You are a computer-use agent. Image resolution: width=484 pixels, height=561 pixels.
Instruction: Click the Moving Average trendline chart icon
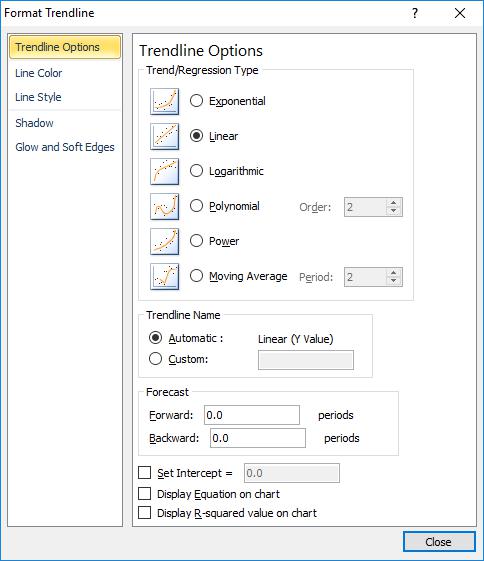[165, 277]
